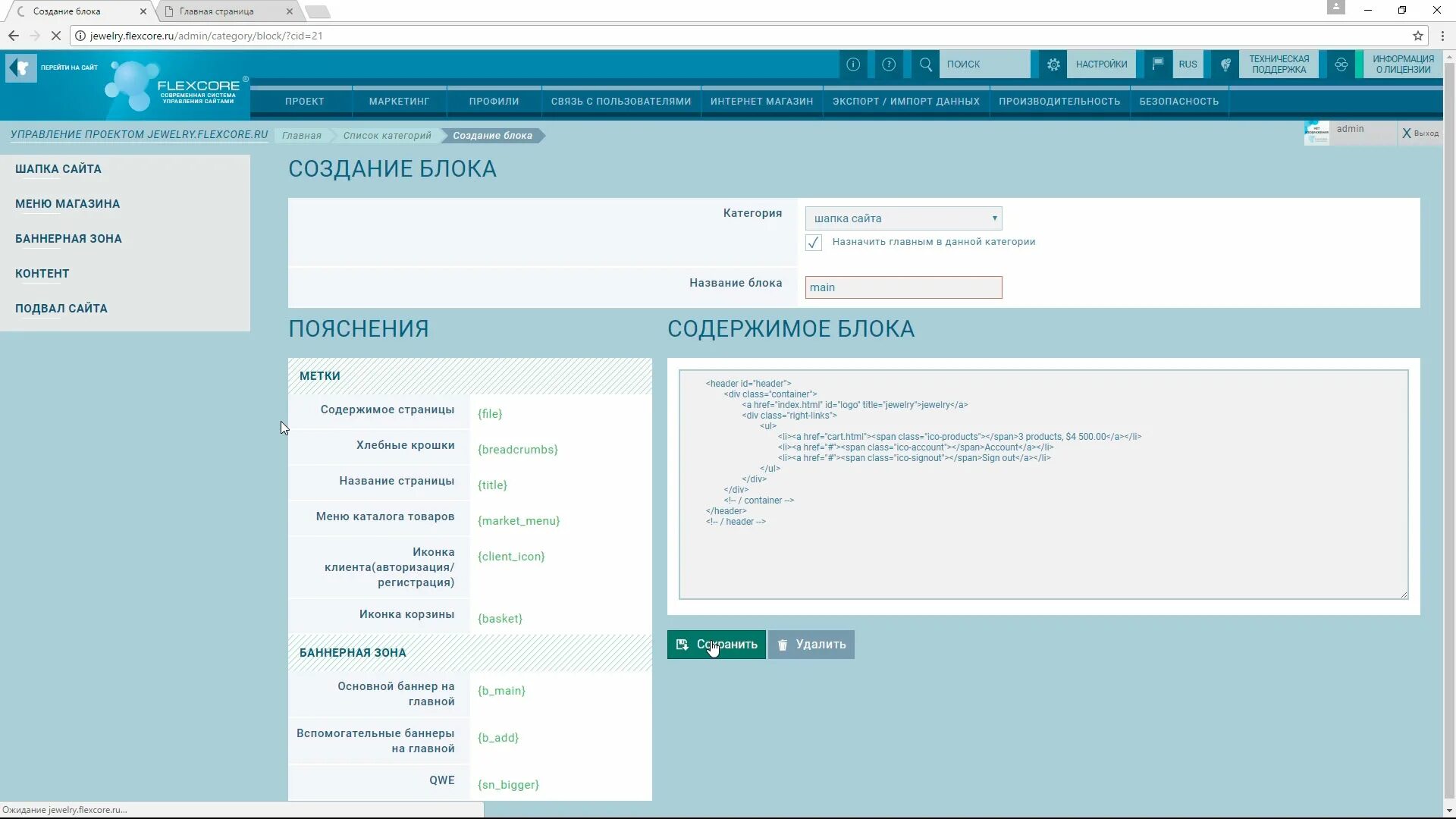Toggle 'Назначить главным в данной категории' checkbox
1456x819 pixels.
pos(814,243)
